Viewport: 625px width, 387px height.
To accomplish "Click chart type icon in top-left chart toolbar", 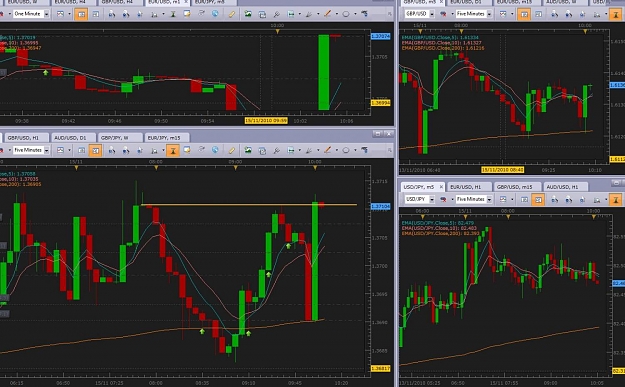I will (x=60, y=14).
